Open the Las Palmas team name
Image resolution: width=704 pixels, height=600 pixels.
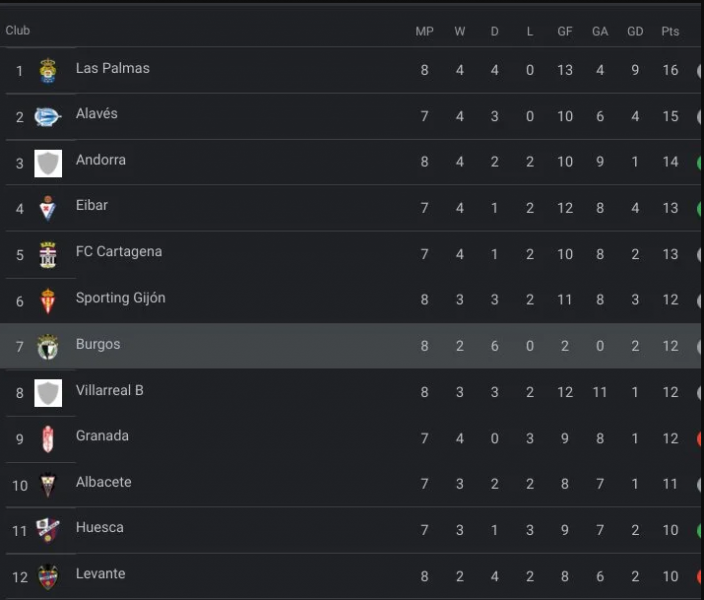[x=113, y=68]
